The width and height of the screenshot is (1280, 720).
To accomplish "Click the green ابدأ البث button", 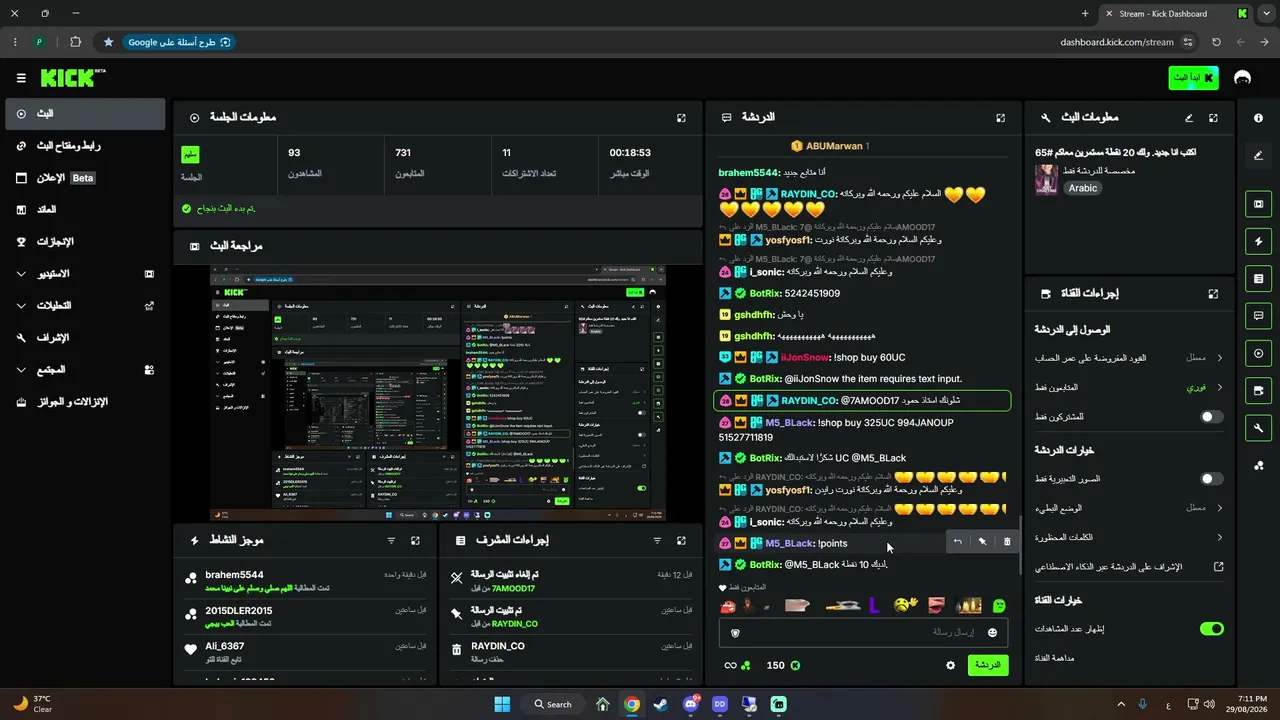I will [x=1193, y=78].
